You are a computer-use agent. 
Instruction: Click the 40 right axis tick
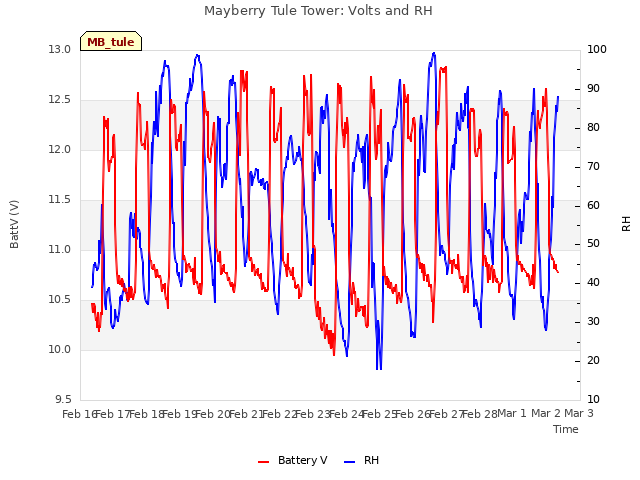click(x=593, y=282)
